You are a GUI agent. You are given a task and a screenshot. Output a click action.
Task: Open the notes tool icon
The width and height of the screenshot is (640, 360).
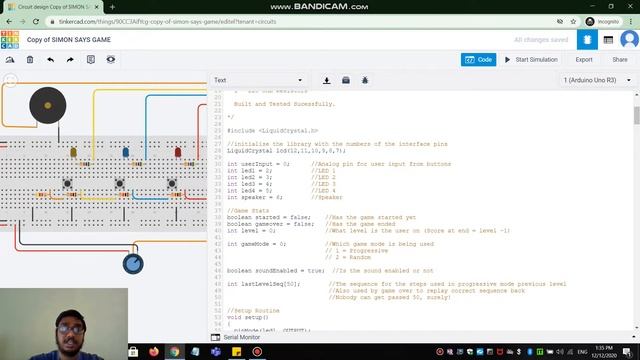[91, 60]
